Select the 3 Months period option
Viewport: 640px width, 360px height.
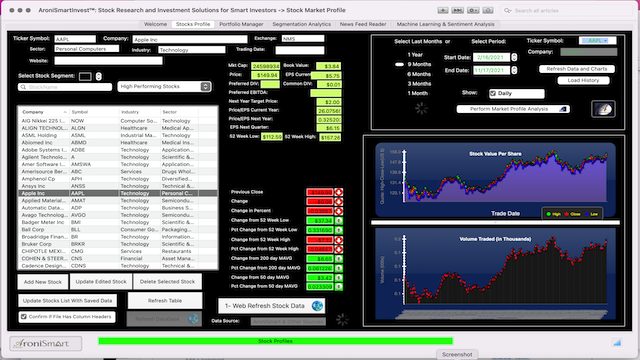coord(419,84)
